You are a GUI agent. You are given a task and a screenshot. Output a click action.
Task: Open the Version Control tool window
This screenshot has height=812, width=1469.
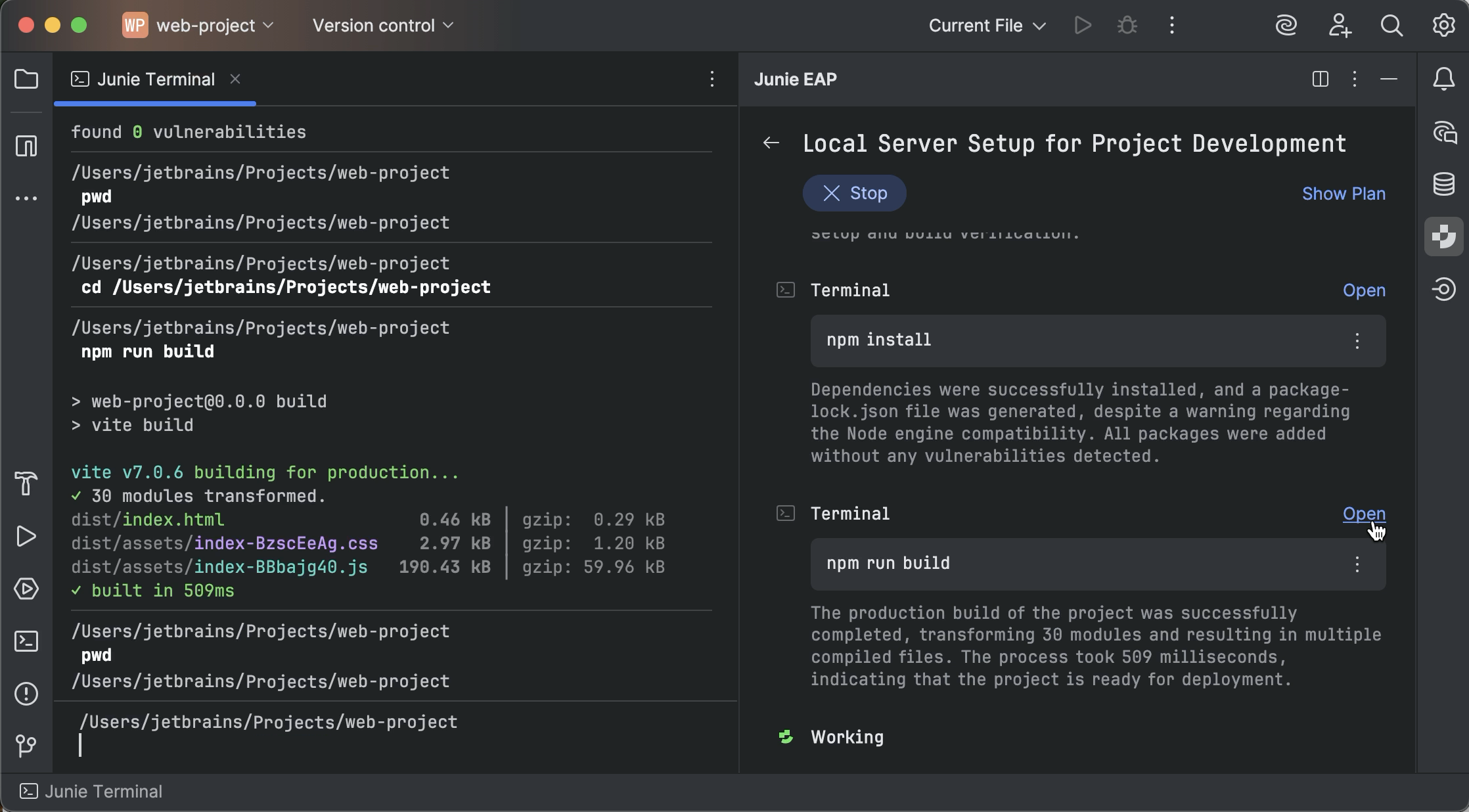click(26, 746)
